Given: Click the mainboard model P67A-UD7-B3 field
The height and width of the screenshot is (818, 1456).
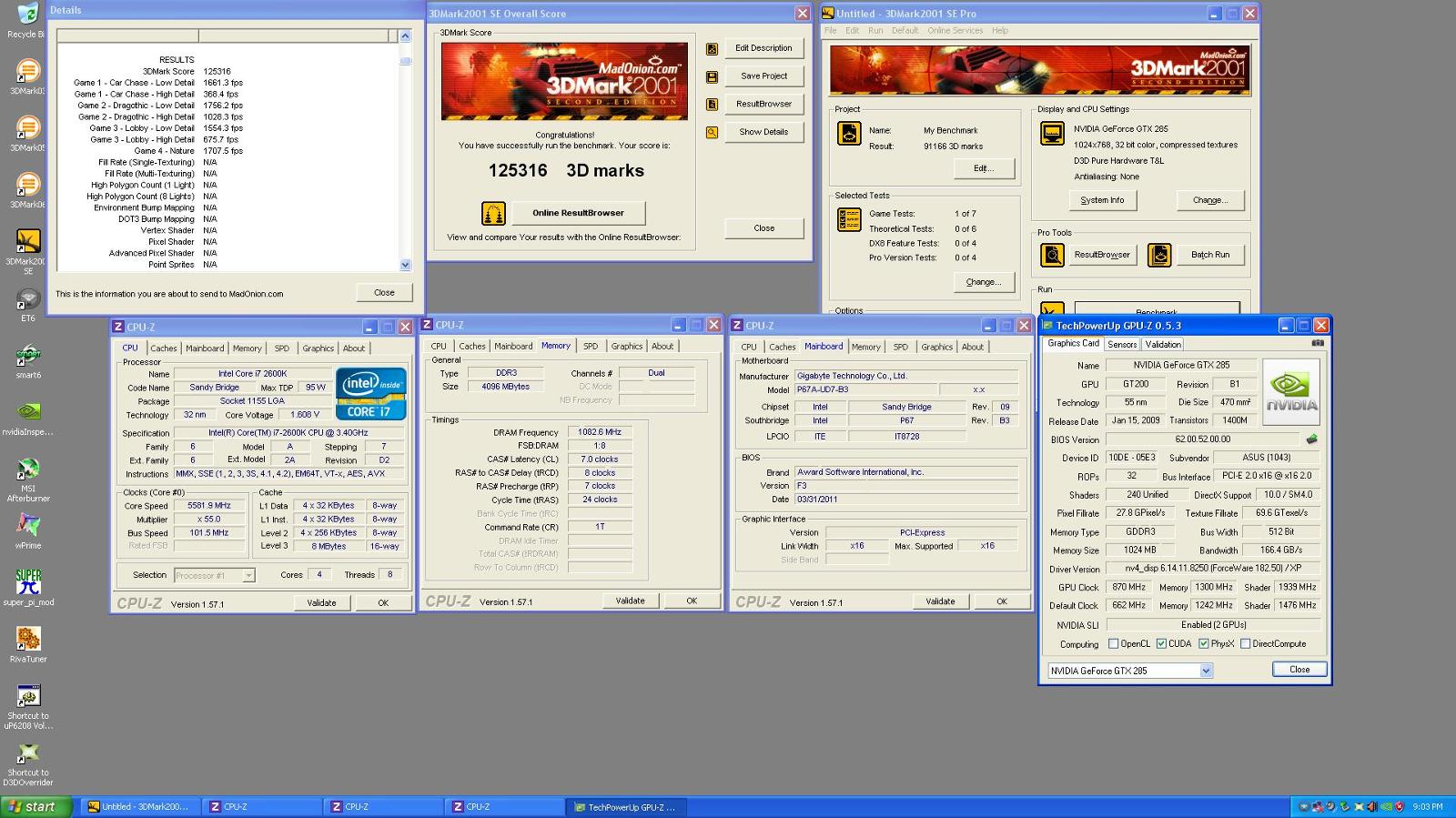Looking at the screenshot, I should pos(864,389).
